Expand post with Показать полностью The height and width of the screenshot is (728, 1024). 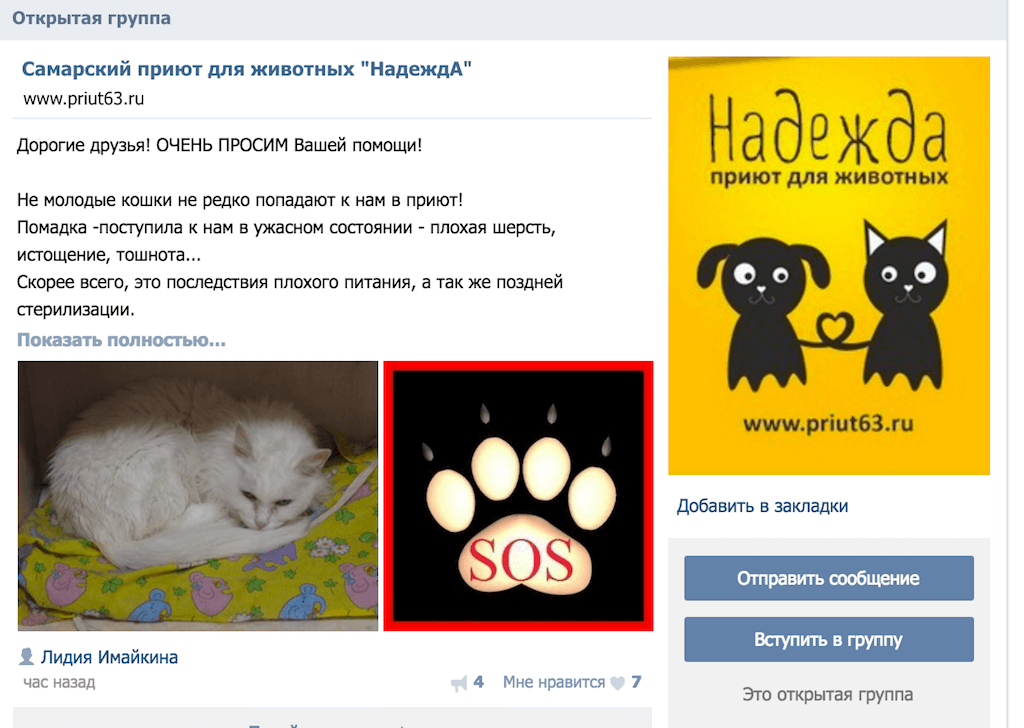(121, 340)
